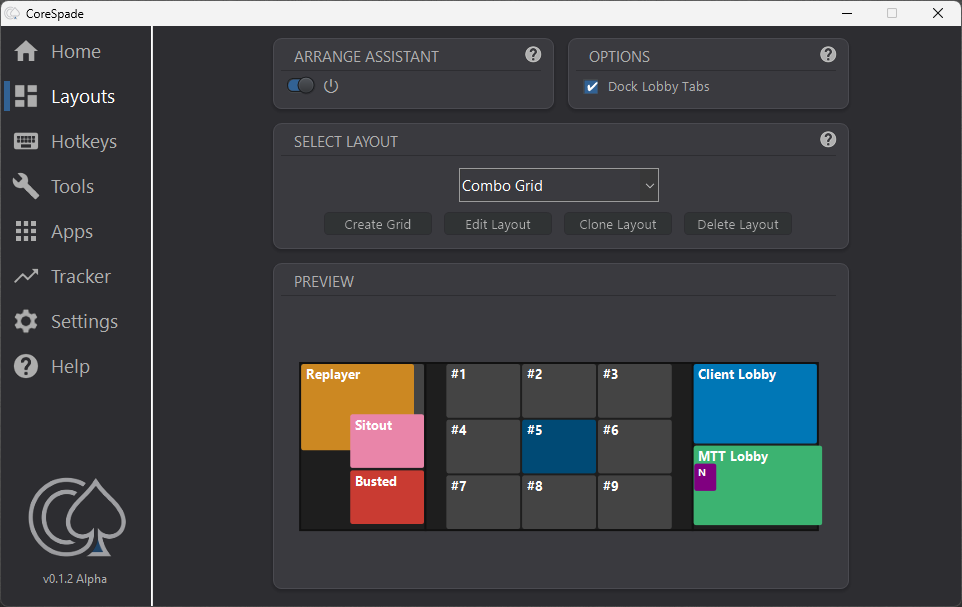Select table slot #1 in preview grid
The width and height of the screenshot is (962, 607).
pos(483,390)
